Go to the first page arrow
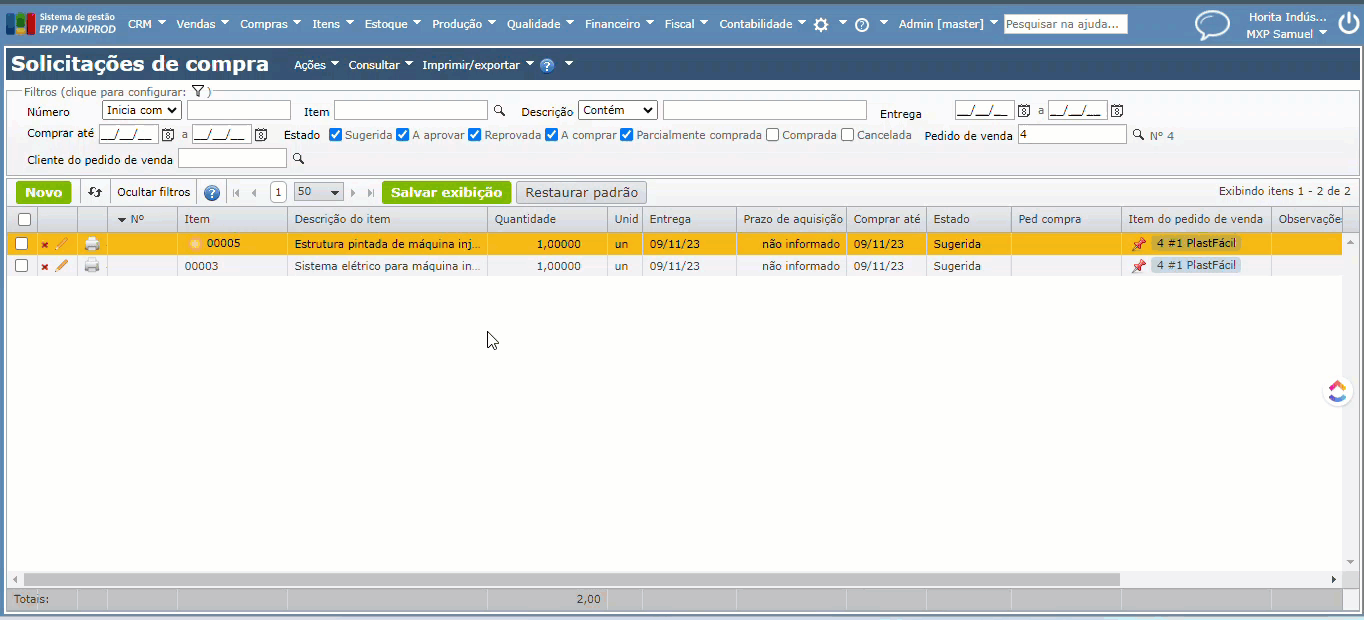 (x=237, y=193)
